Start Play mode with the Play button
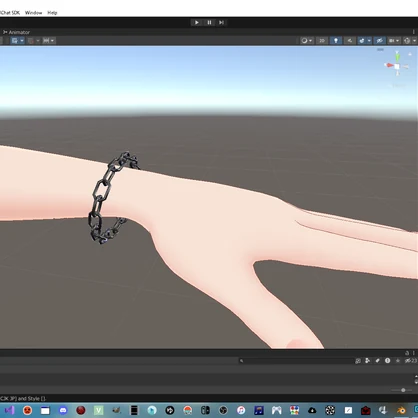Screen dimensions: 418x418 point(197,22)
